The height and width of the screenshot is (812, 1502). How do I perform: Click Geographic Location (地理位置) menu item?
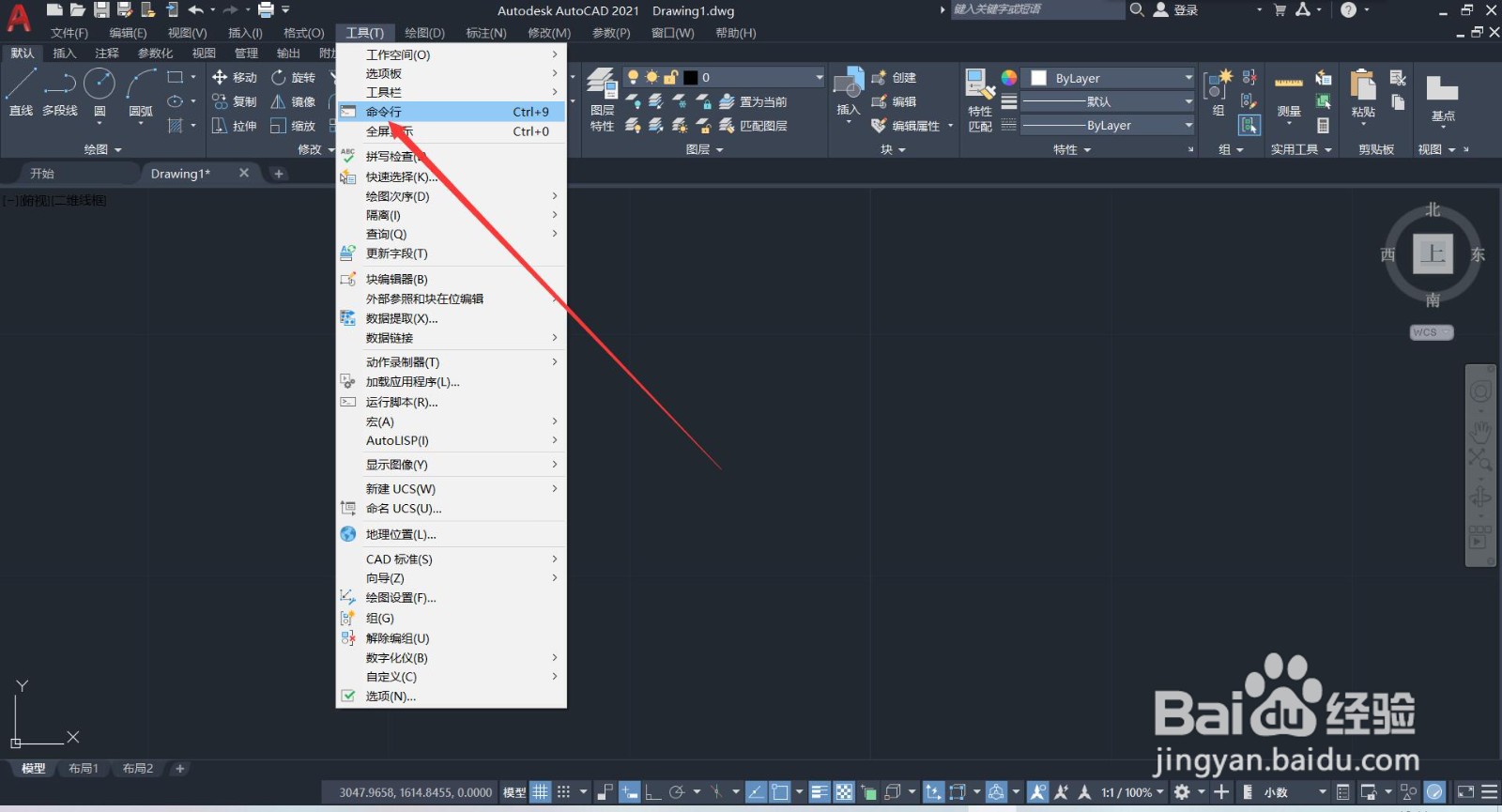[452, 534]
